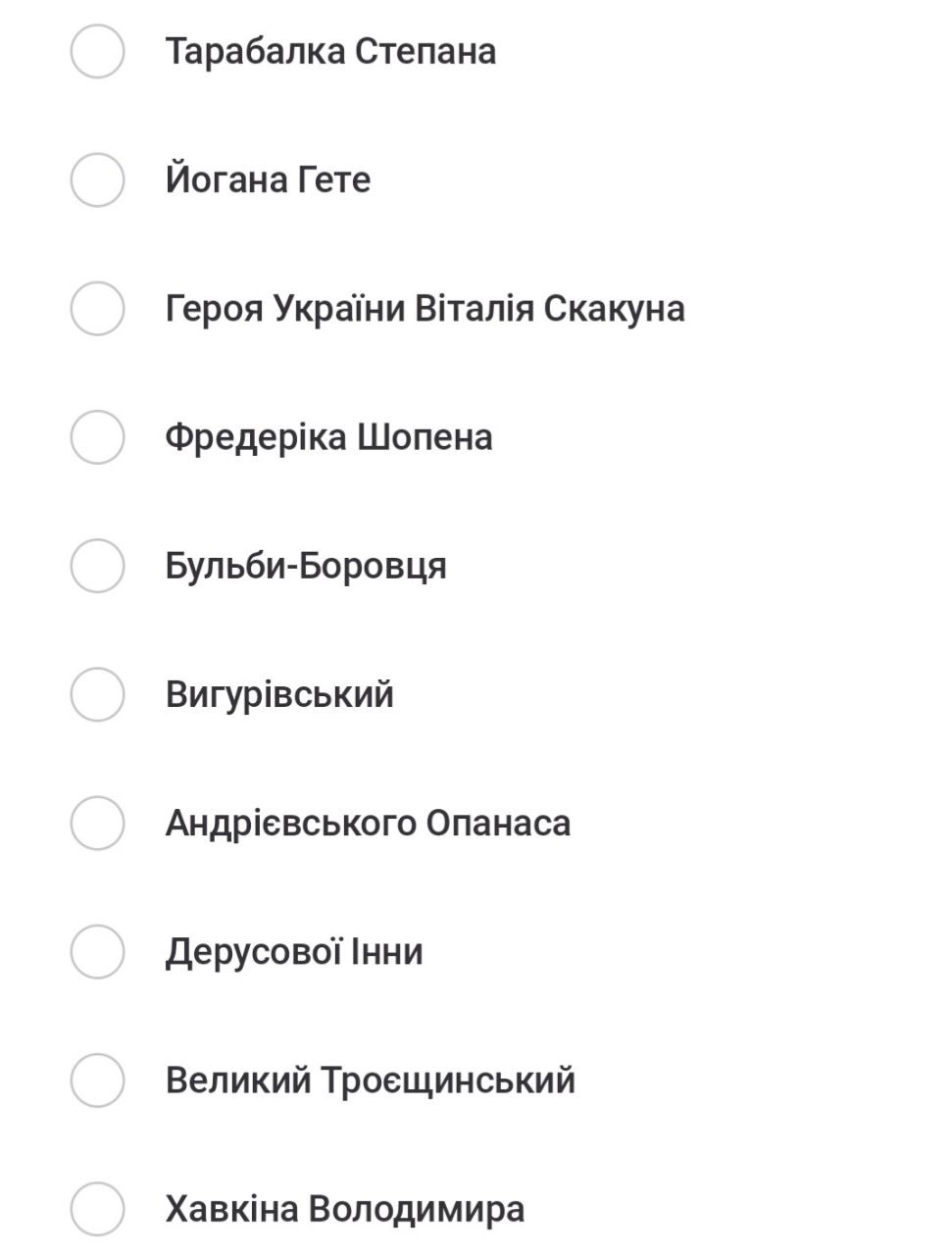Choose the Хавкіна Володимира radio button

97,1208
